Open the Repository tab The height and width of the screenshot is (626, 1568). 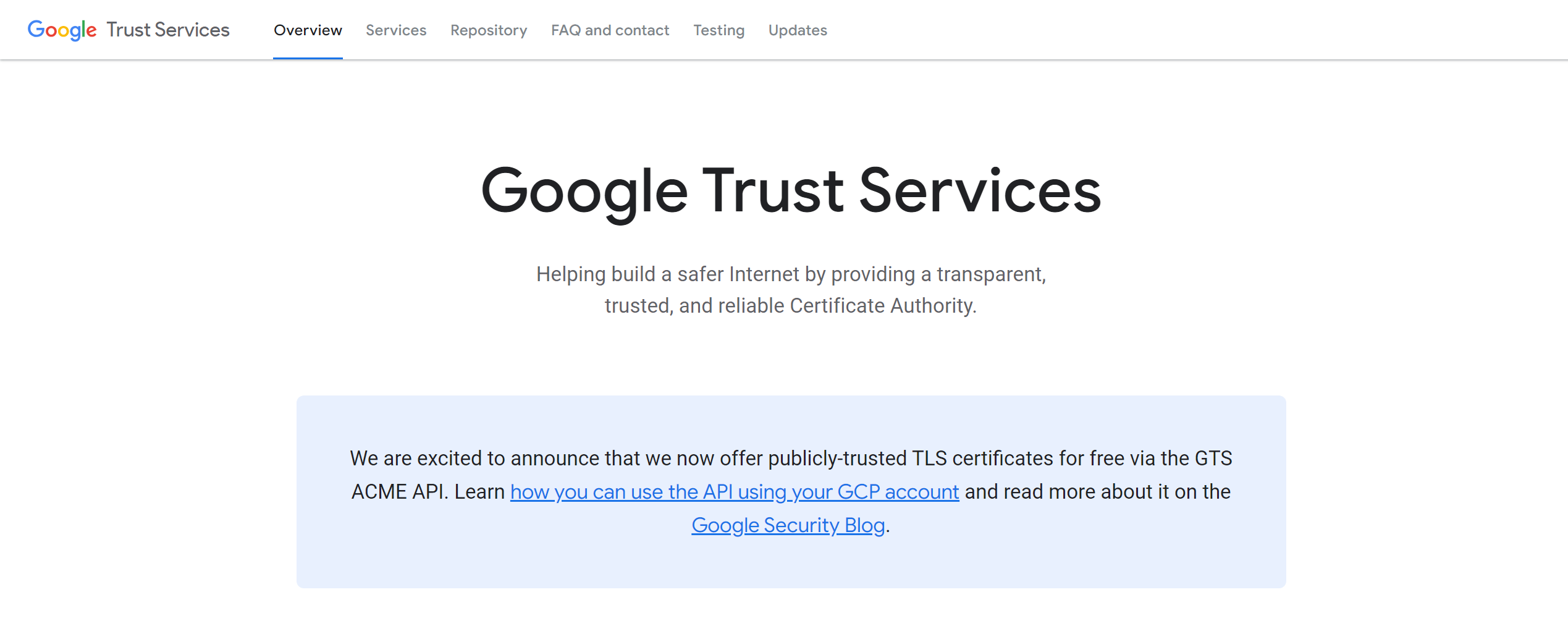coord(489,30)
